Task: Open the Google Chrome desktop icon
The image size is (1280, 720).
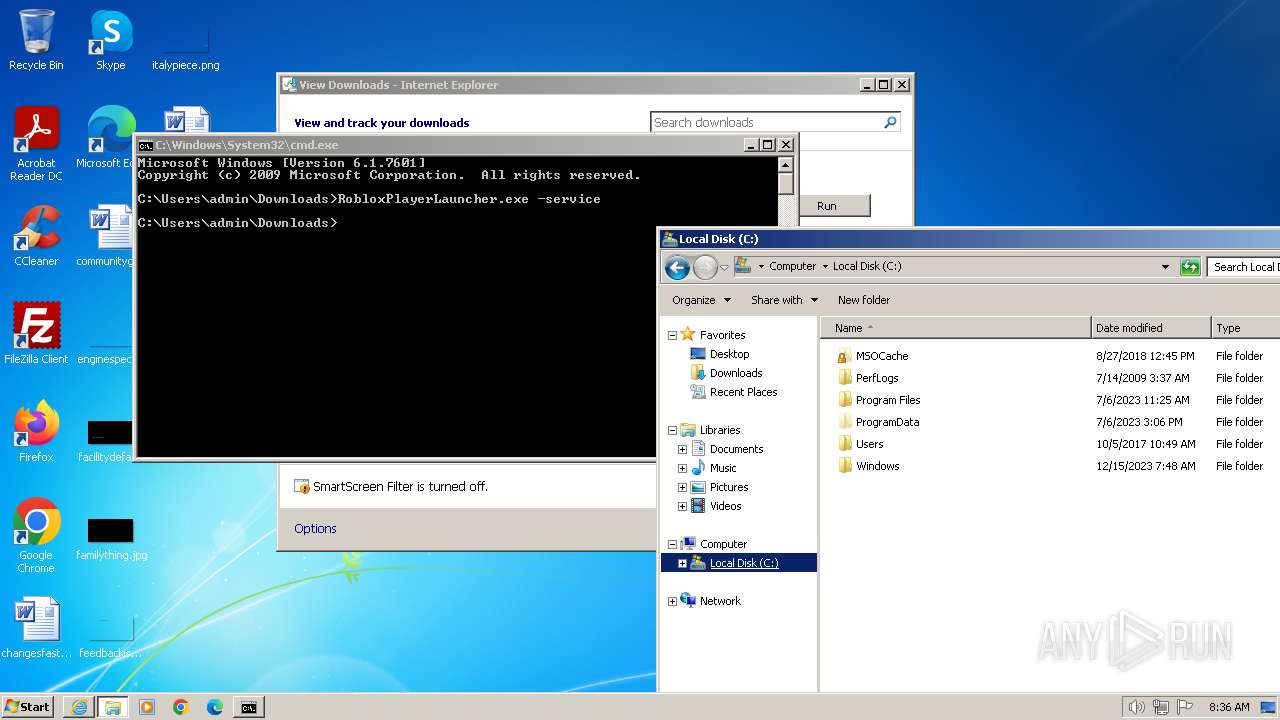Action: [36, 535]
